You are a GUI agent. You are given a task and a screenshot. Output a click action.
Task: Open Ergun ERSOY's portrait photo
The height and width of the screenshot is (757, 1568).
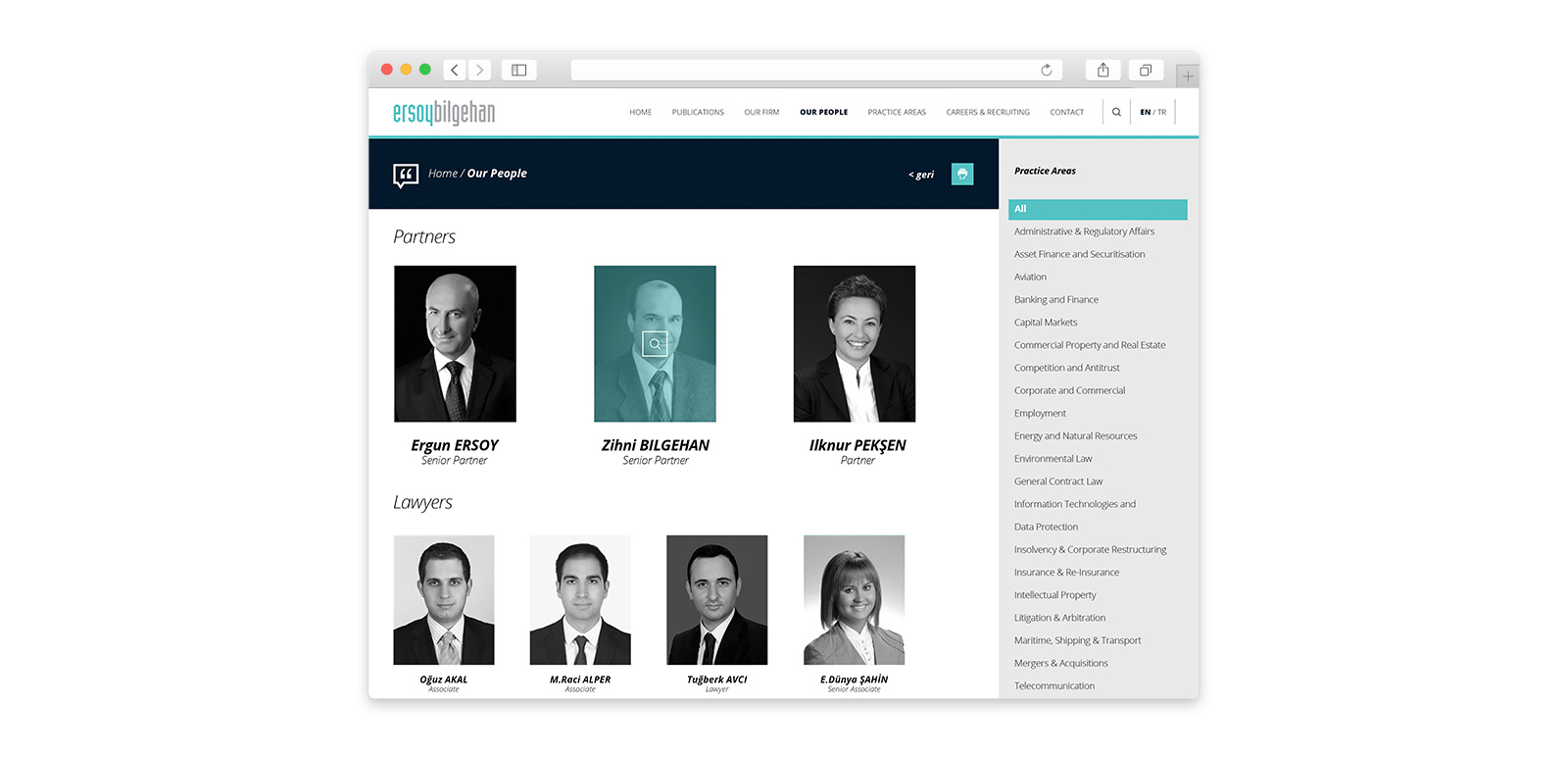tap(455, 343)
